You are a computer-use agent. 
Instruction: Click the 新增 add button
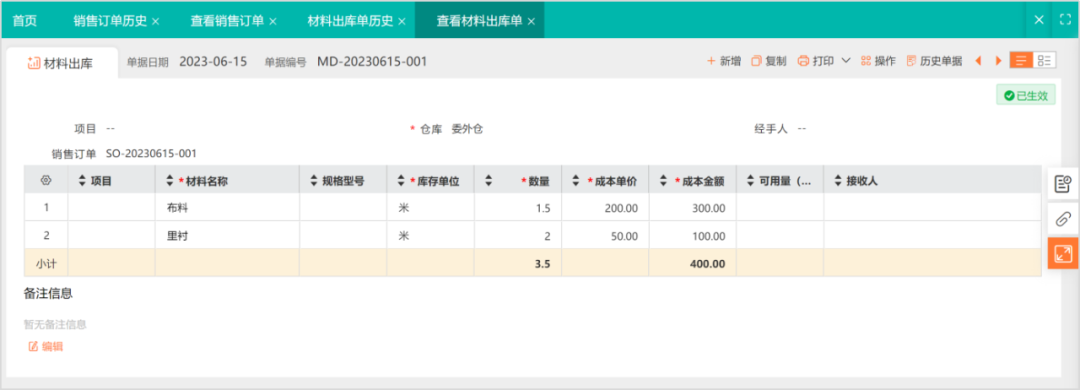click(x=724, y=61)
